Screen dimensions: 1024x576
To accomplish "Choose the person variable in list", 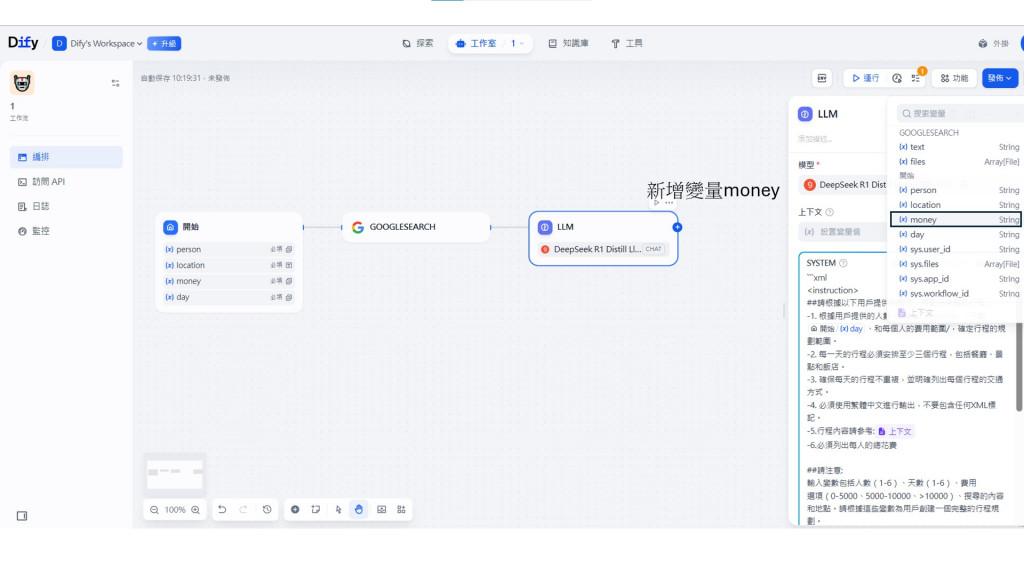I will tap(957, 190).
